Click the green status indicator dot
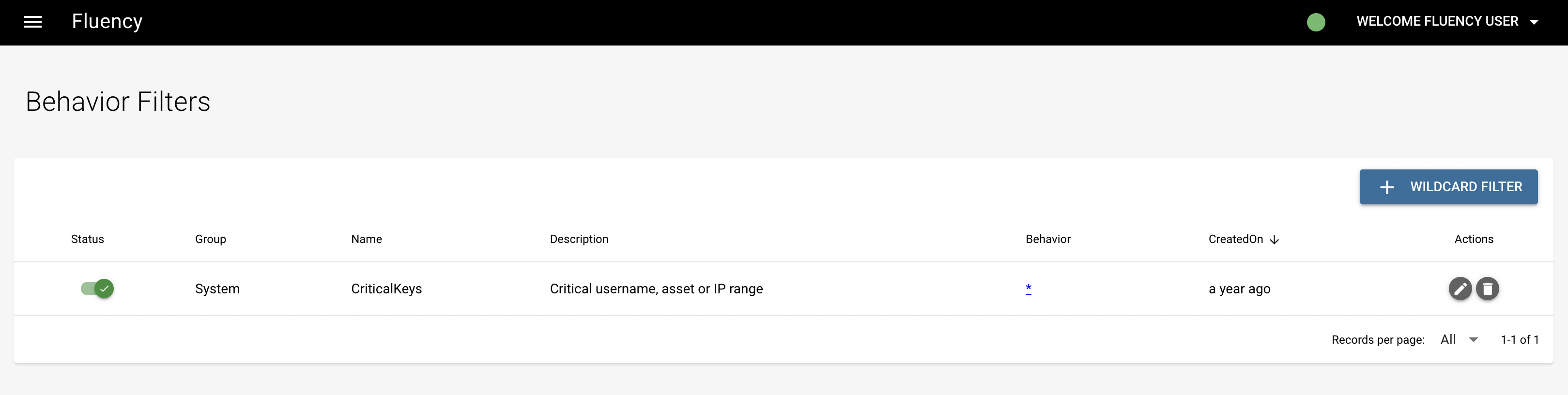 pyautogui.click(x=1316, y=23)
